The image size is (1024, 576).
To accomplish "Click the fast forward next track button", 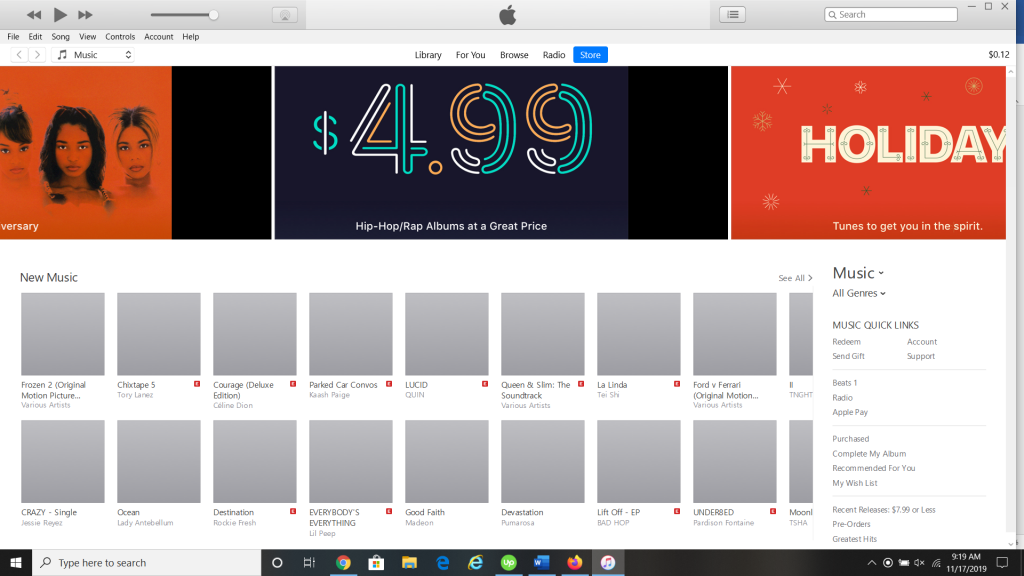I will (x=85, y=14).
